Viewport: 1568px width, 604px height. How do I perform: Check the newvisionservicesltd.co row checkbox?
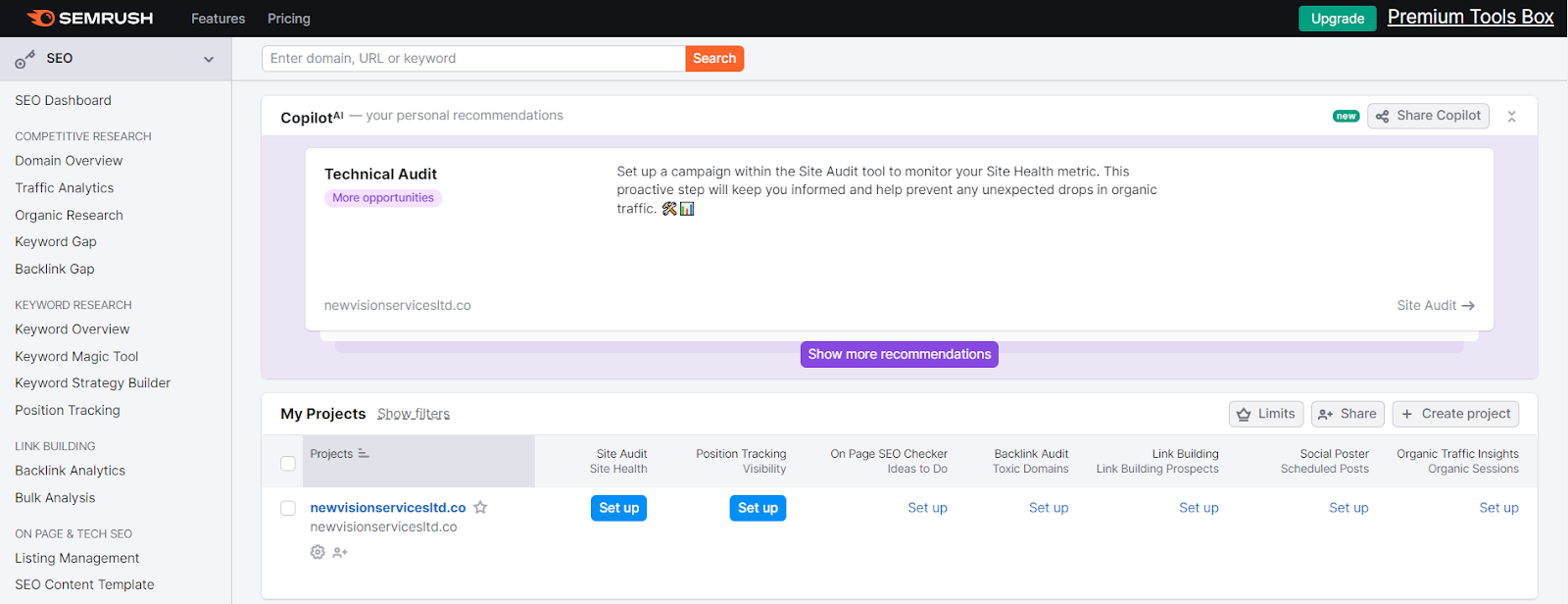[288, 508]
